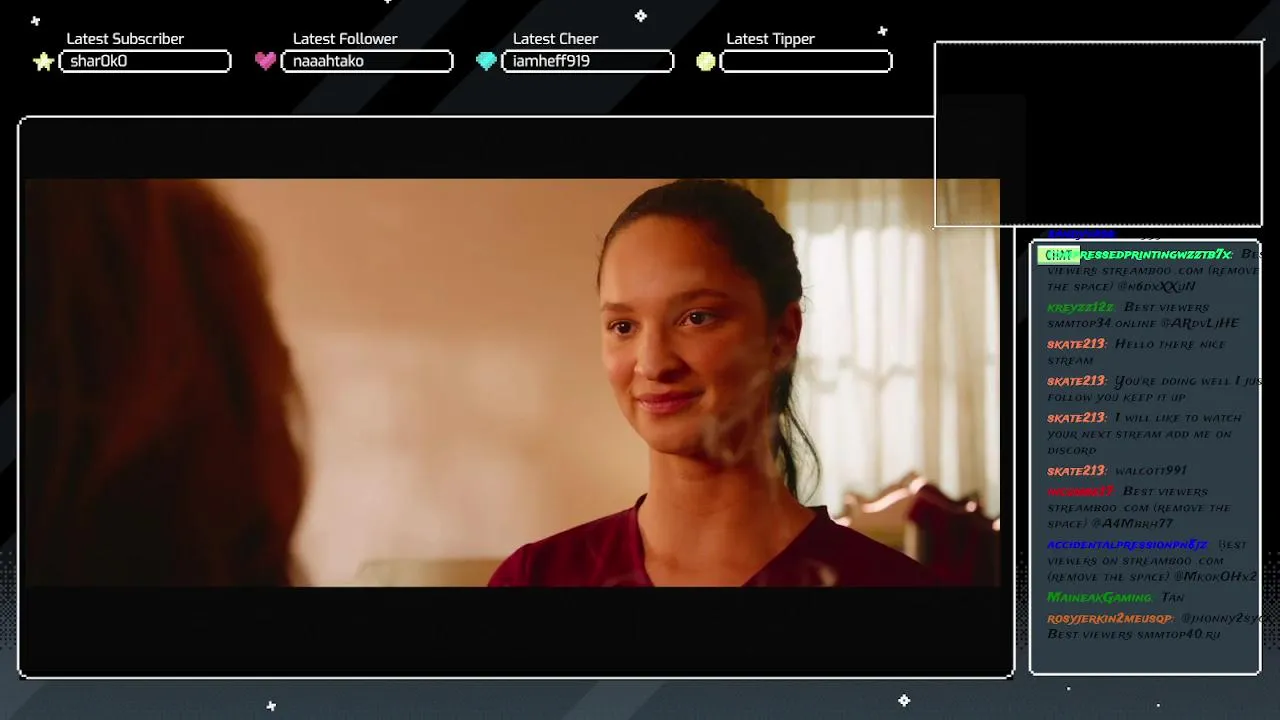Click the rosyjerkin2meusqp username in chat
Viewport: 1280px width, 720px height.
1110,619
